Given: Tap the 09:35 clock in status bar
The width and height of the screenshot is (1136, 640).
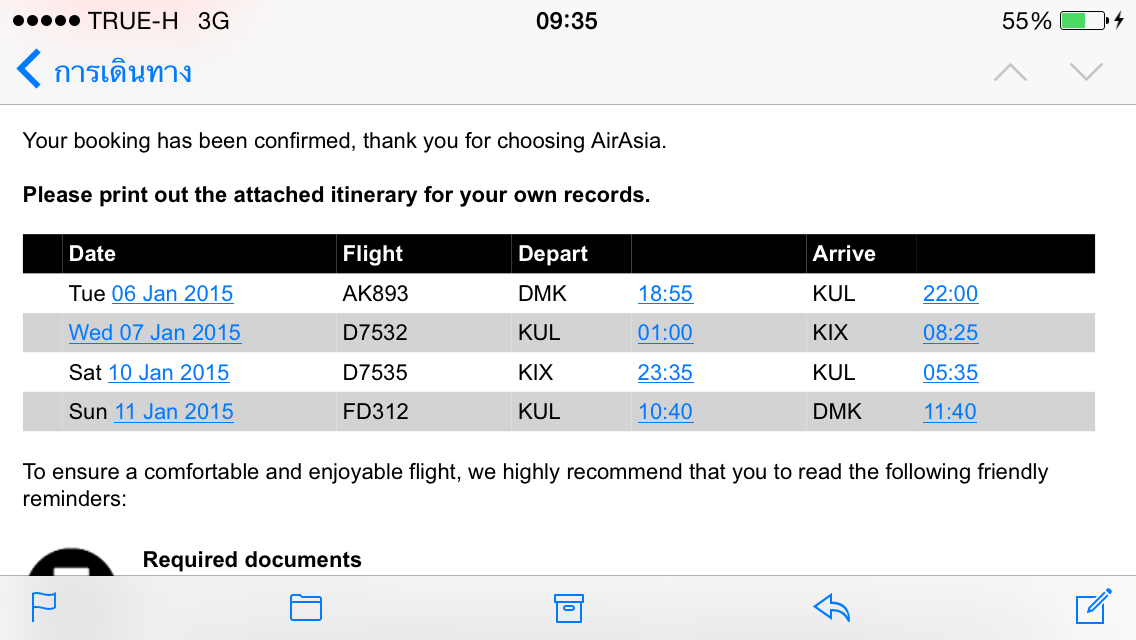Looking at the screenshot, I should (x=567, y=21).
